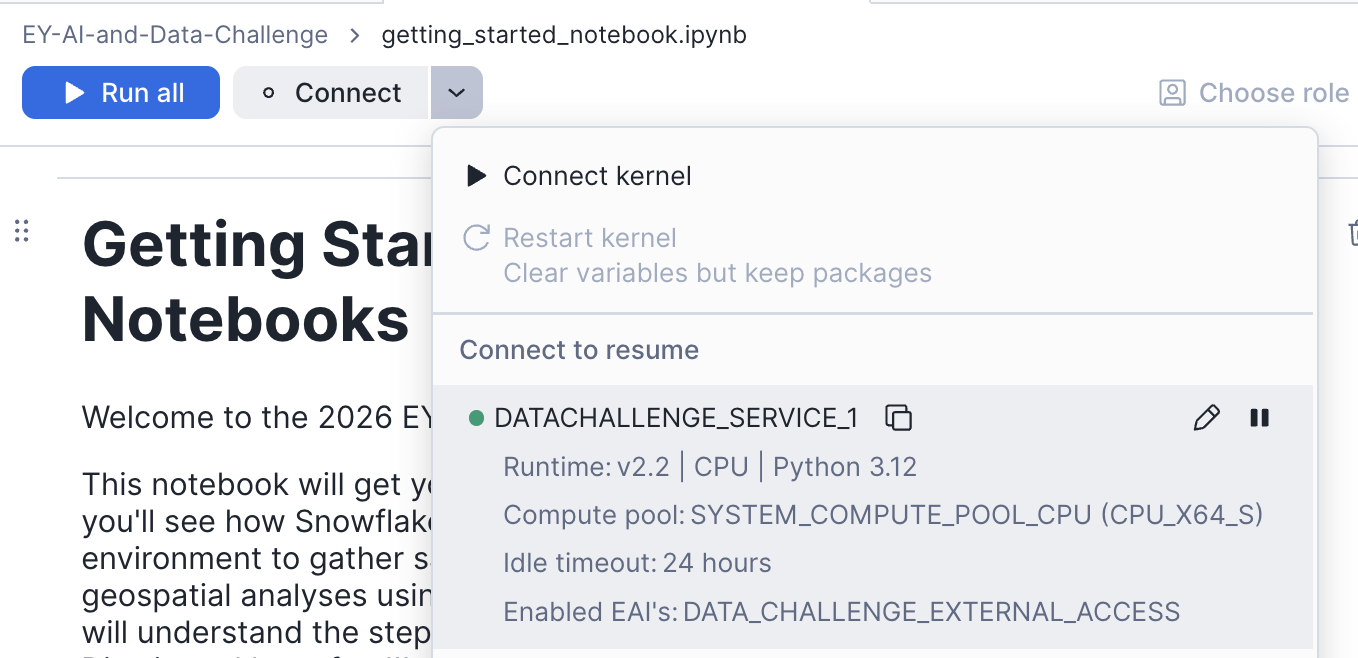Edit the DATACHALLENGE_SERVICE_1 service settings
The height and width of the screenshot is (658, 1358).
(1207, 418)
